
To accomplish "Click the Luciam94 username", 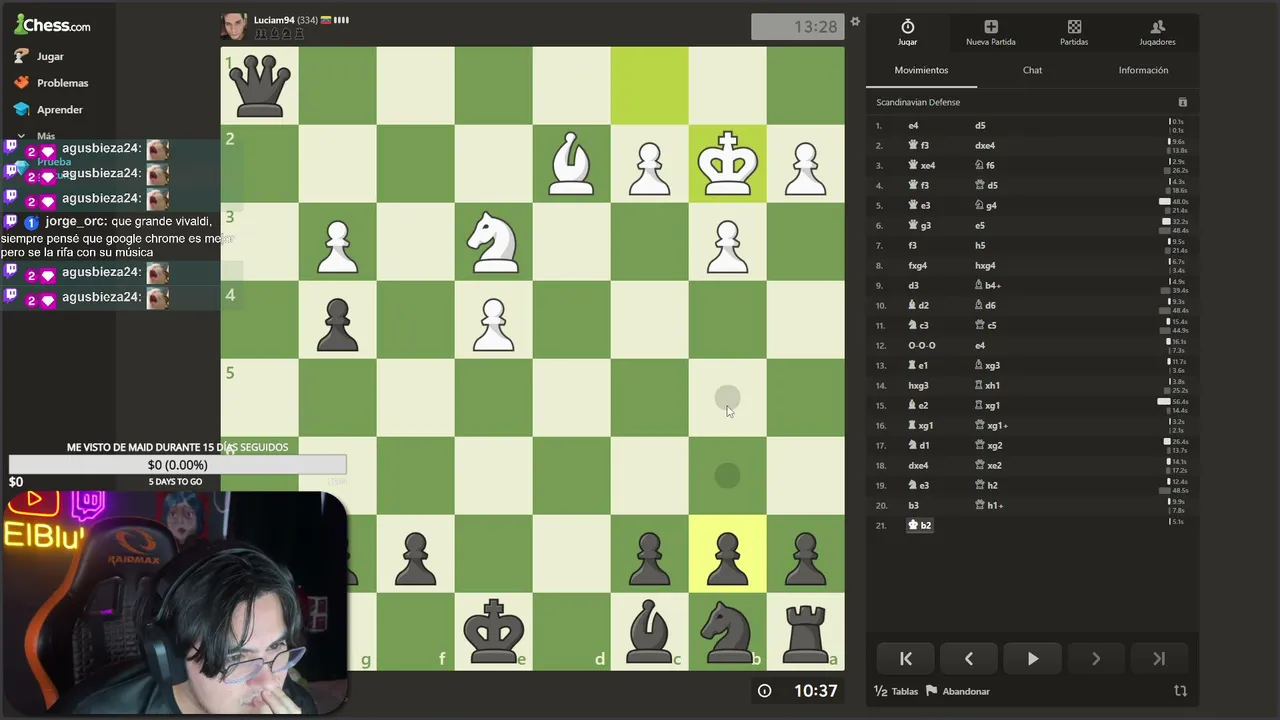I will coord(273,20).
